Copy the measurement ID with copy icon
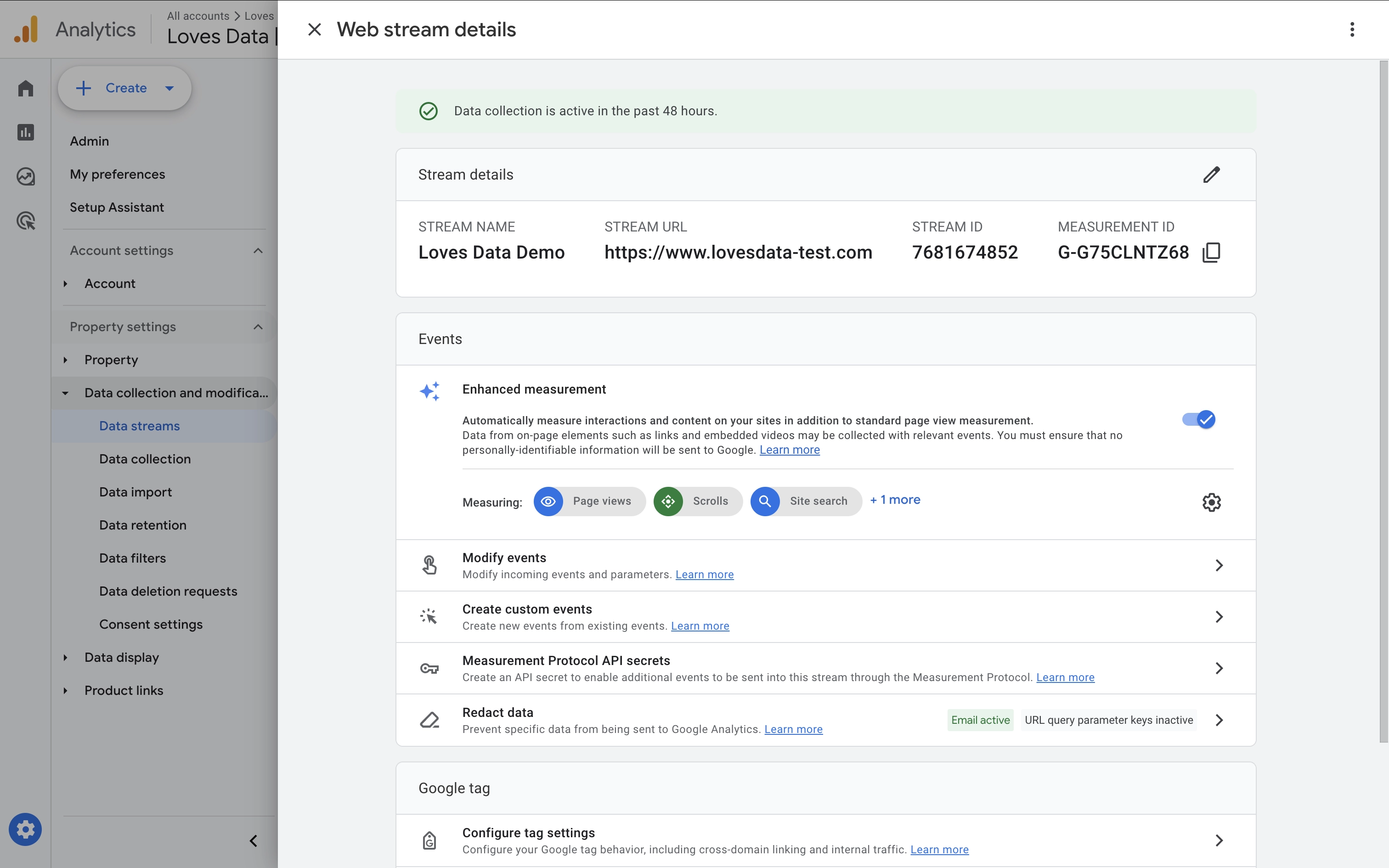Image resolution: width=1389 pixels, height=868 pixels. point(1211,252)
